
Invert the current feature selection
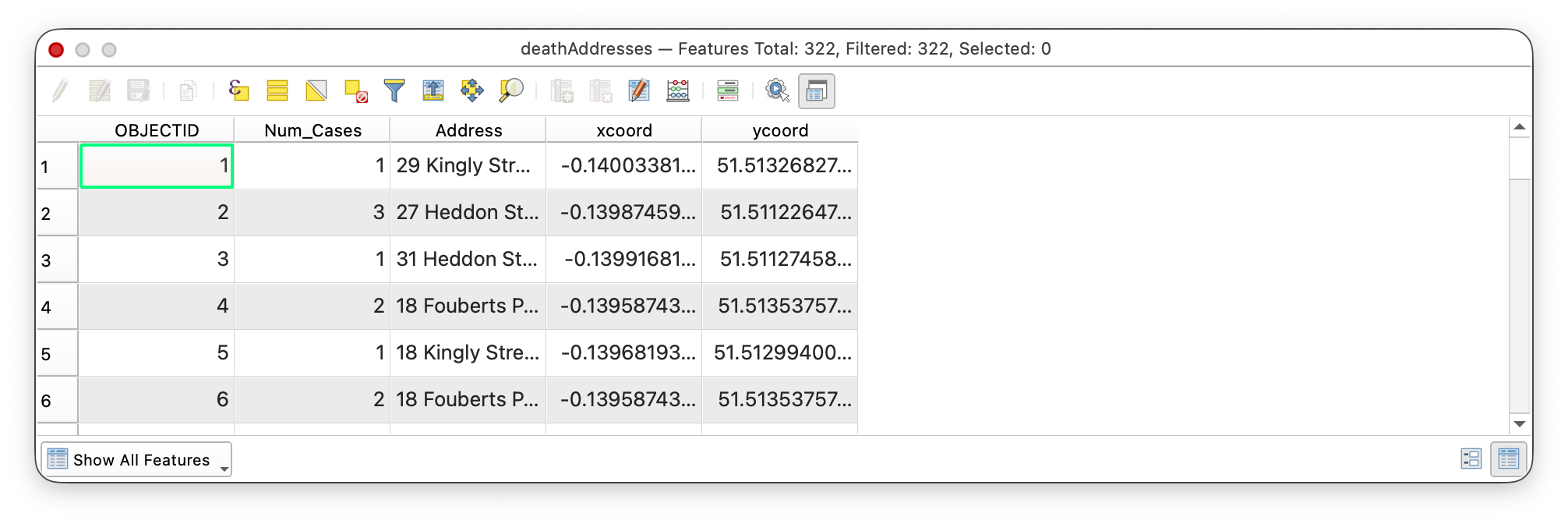click(x=316, y=91)
